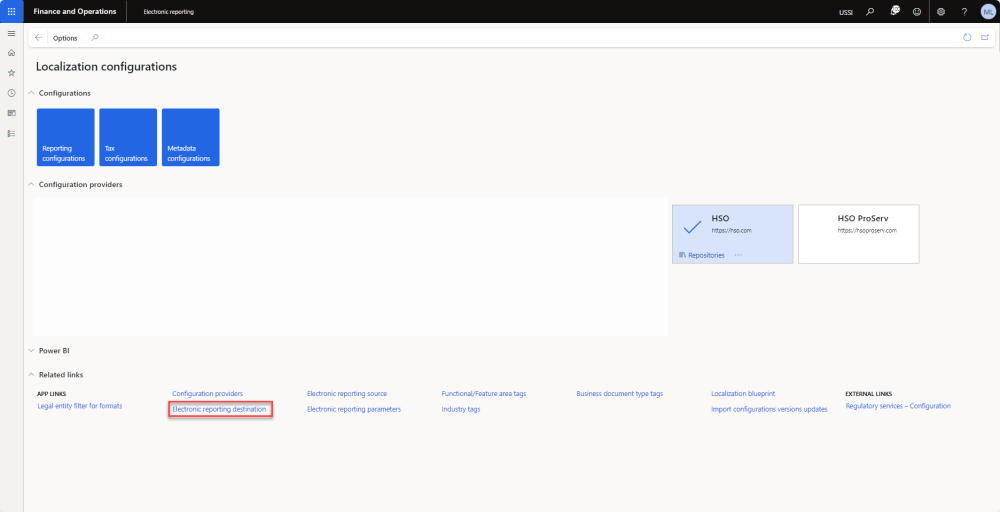Click the HSO provider checkmark
The height and width of the screenshot is (512, 1000).
692,228
